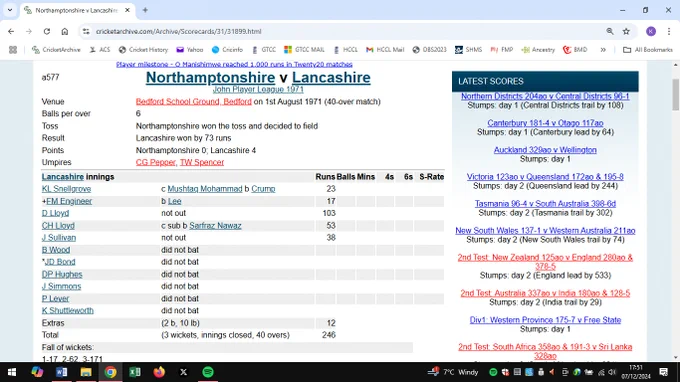Reload the current page
Image resolution: width=680 pixels, height=382 pixels.
point(47,31)
